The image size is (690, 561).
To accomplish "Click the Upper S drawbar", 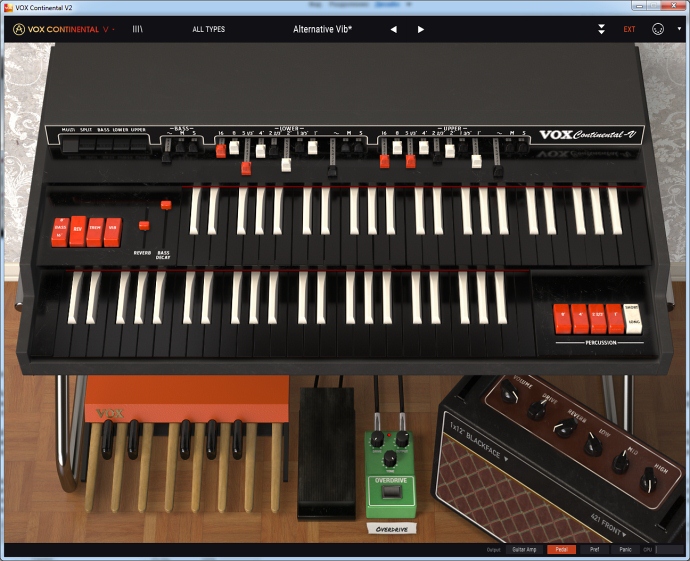I will (523, 147).
